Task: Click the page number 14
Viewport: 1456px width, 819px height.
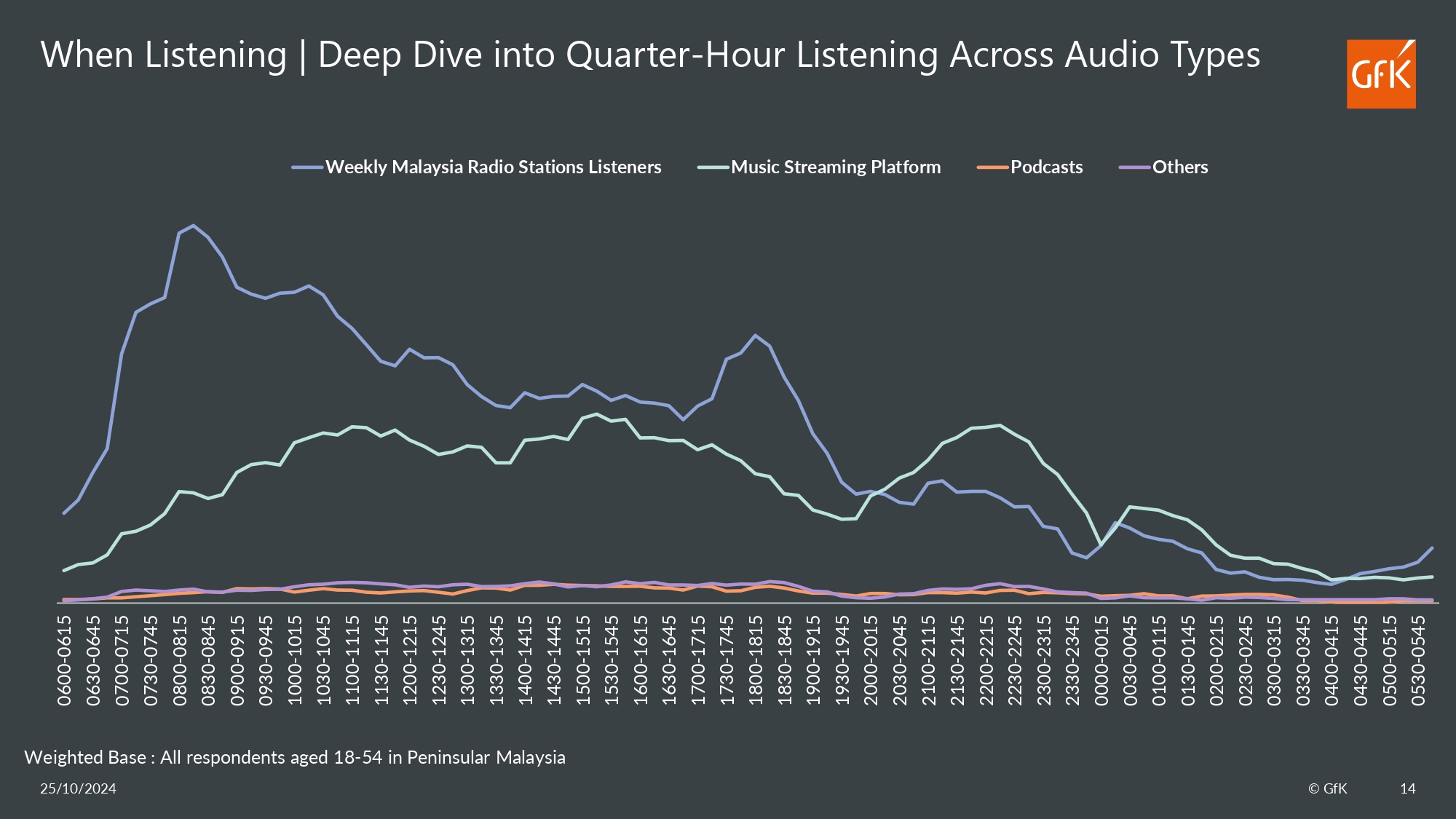Action: pos(1407,788)
